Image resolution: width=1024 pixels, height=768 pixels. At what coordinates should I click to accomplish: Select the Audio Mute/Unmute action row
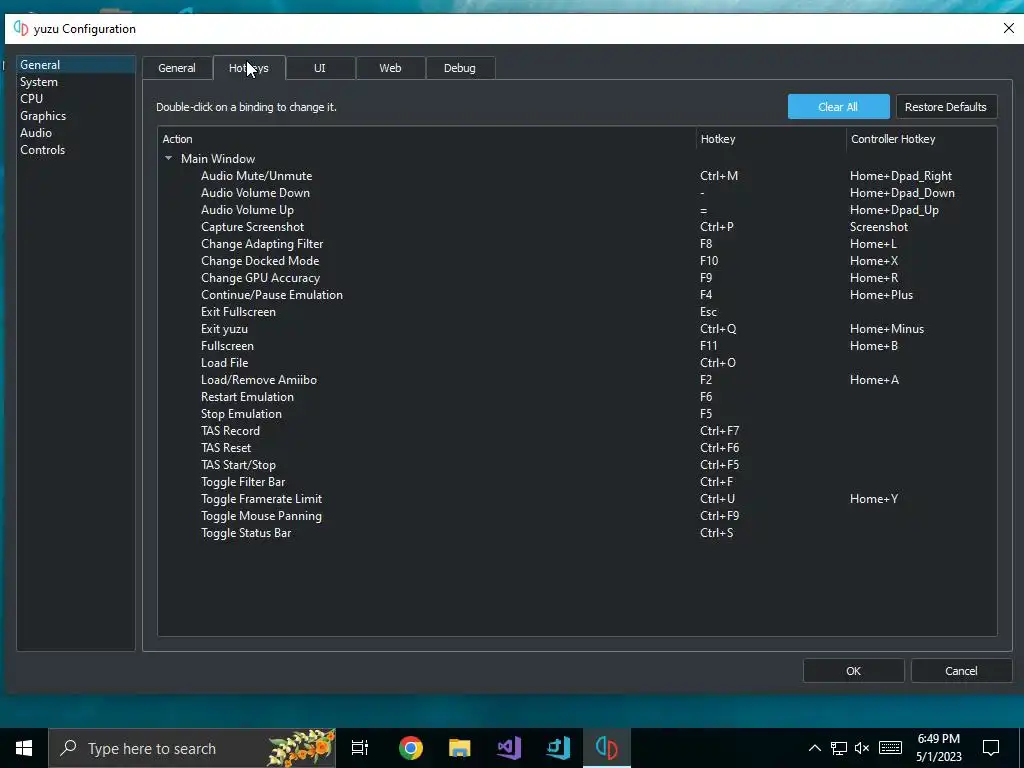coord(257,176)
